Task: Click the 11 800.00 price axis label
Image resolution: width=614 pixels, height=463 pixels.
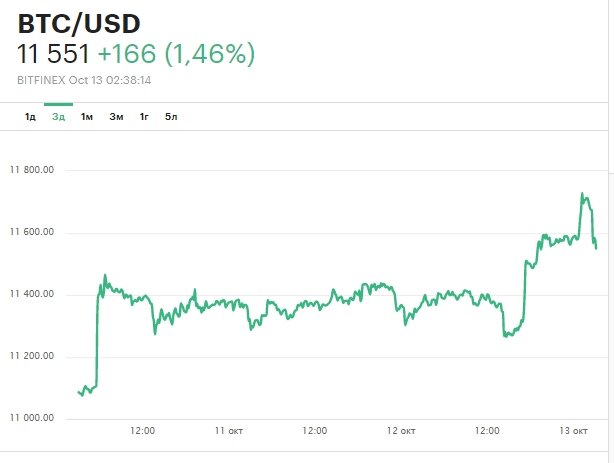Action: pos(33,170)
